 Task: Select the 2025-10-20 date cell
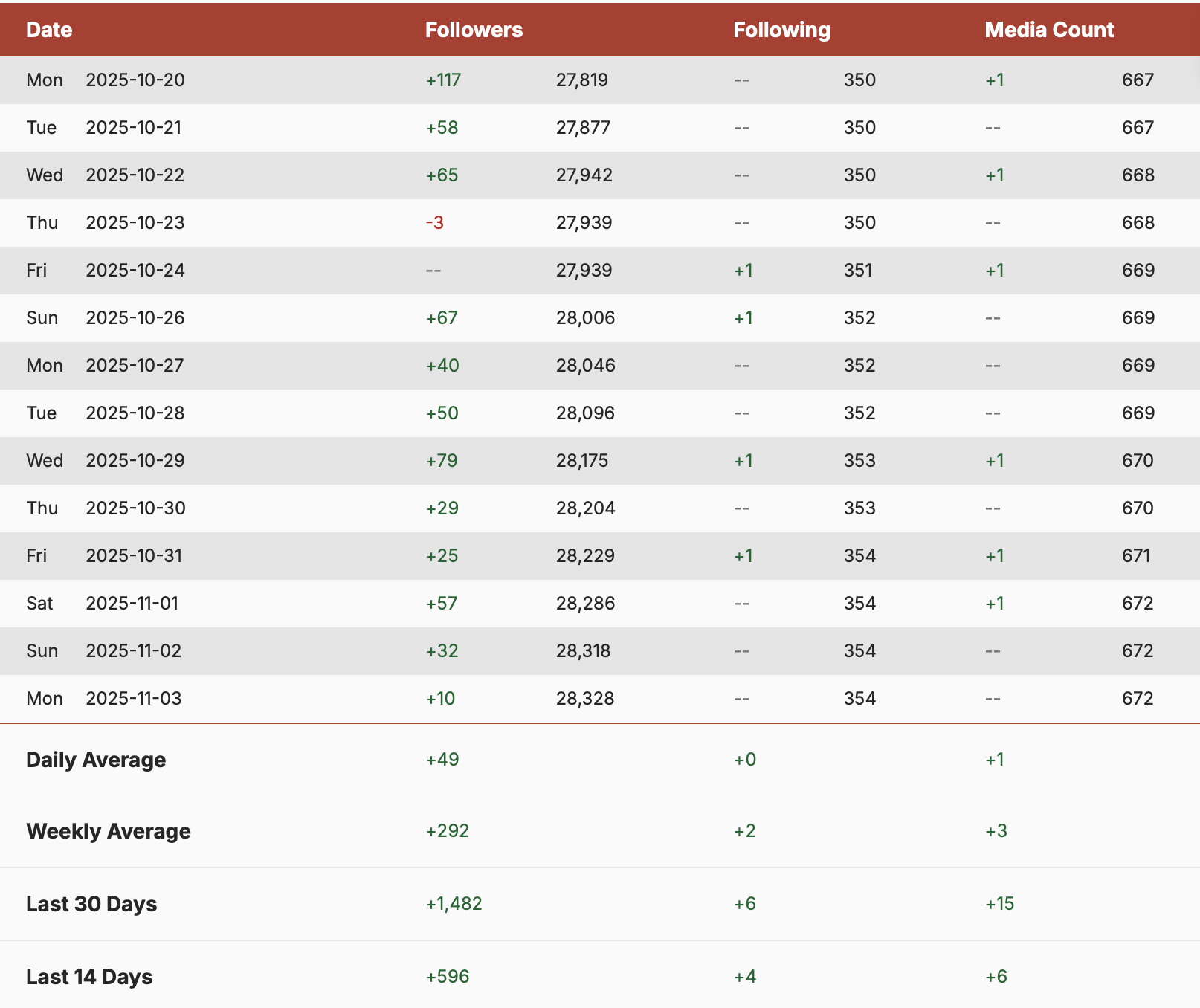coord(135,80)
